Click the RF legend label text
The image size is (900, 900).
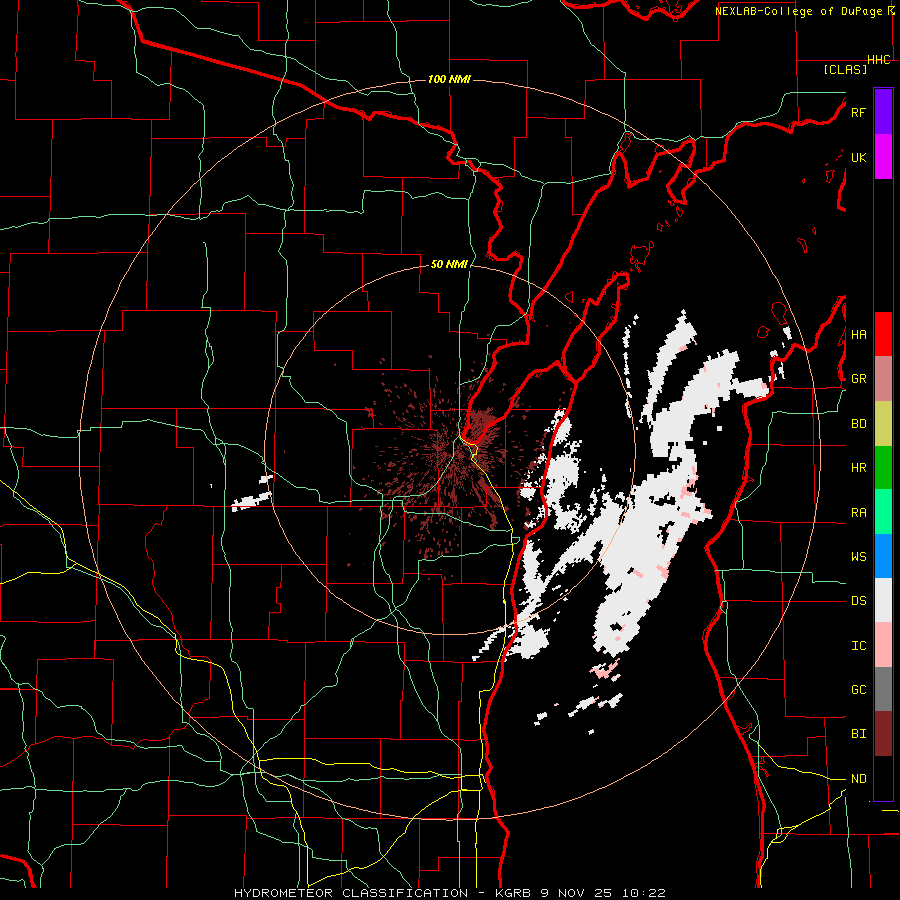(858, 112)
